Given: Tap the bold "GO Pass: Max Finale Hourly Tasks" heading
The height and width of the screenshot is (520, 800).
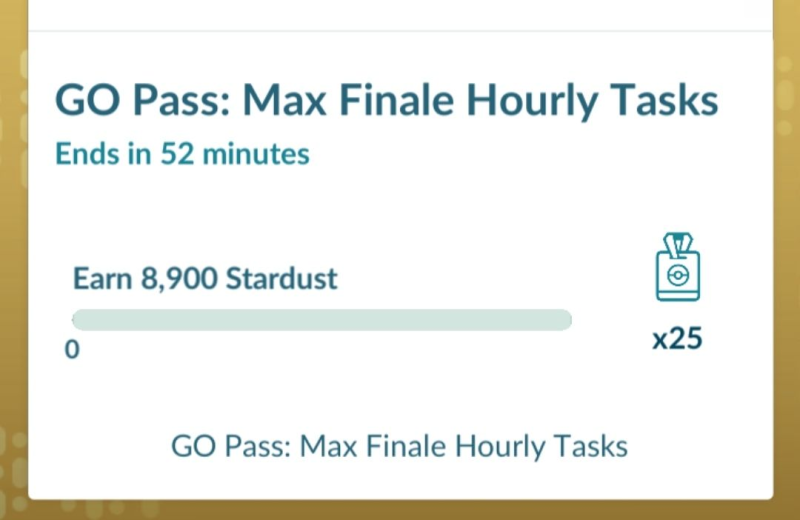Looking at the screenshot, I should point(386,102).
